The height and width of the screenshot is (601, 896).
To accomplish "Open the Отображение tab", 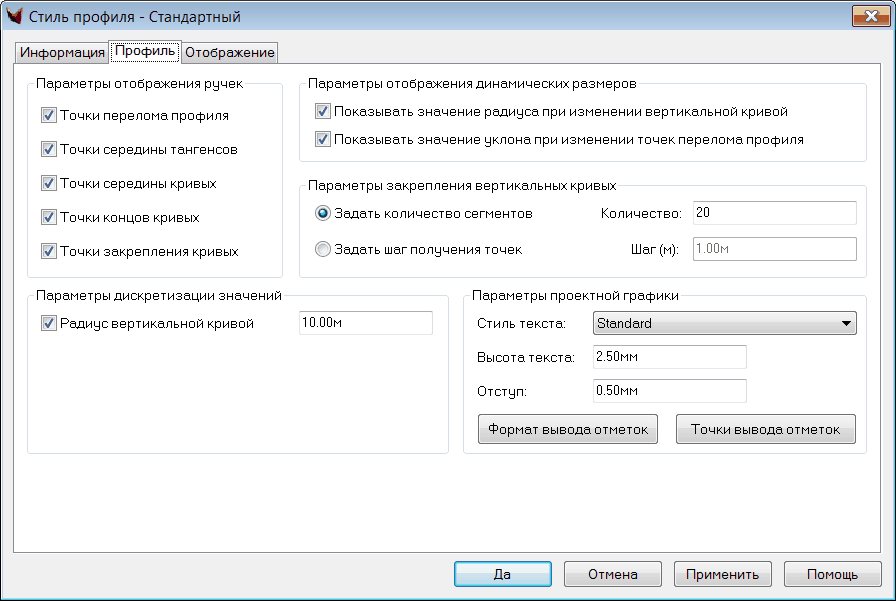I will (x=229, y=52).
